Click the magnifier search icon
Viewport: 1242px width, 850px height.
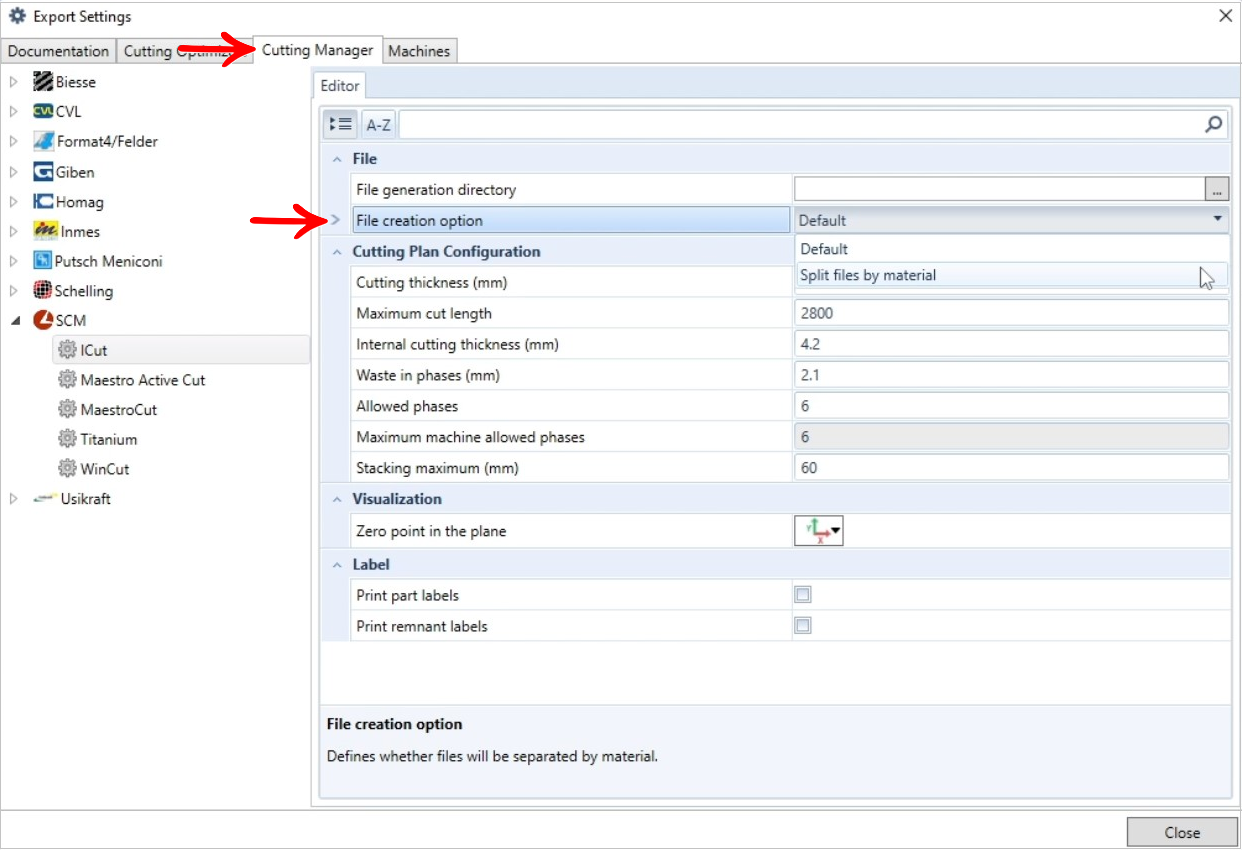1213,125
